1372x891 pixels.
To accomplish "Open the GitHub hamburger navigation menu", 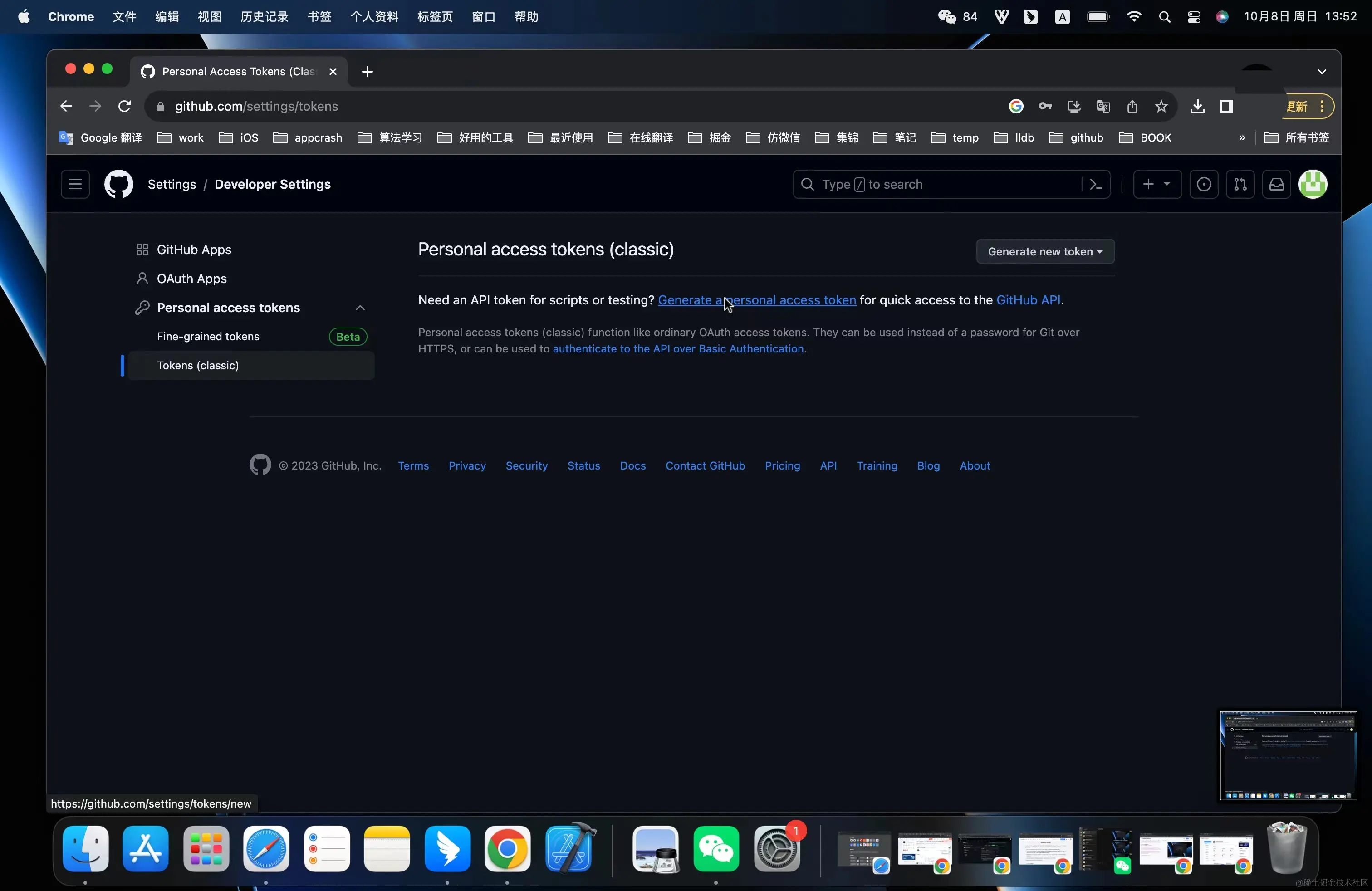I will 75,185.
